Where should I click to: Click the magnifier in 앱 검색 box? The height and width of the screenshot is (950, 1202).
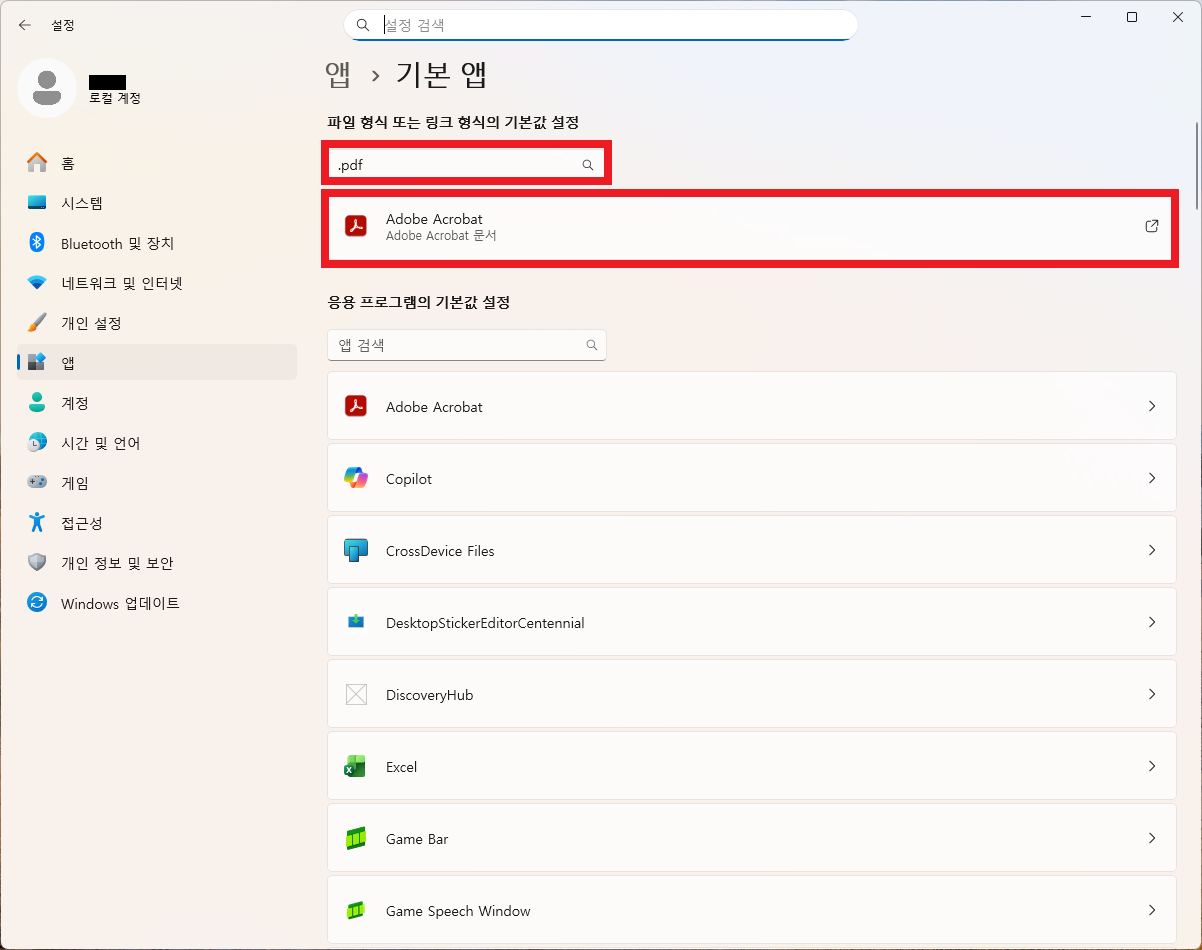pyautogui.click(x=592, y=345)
